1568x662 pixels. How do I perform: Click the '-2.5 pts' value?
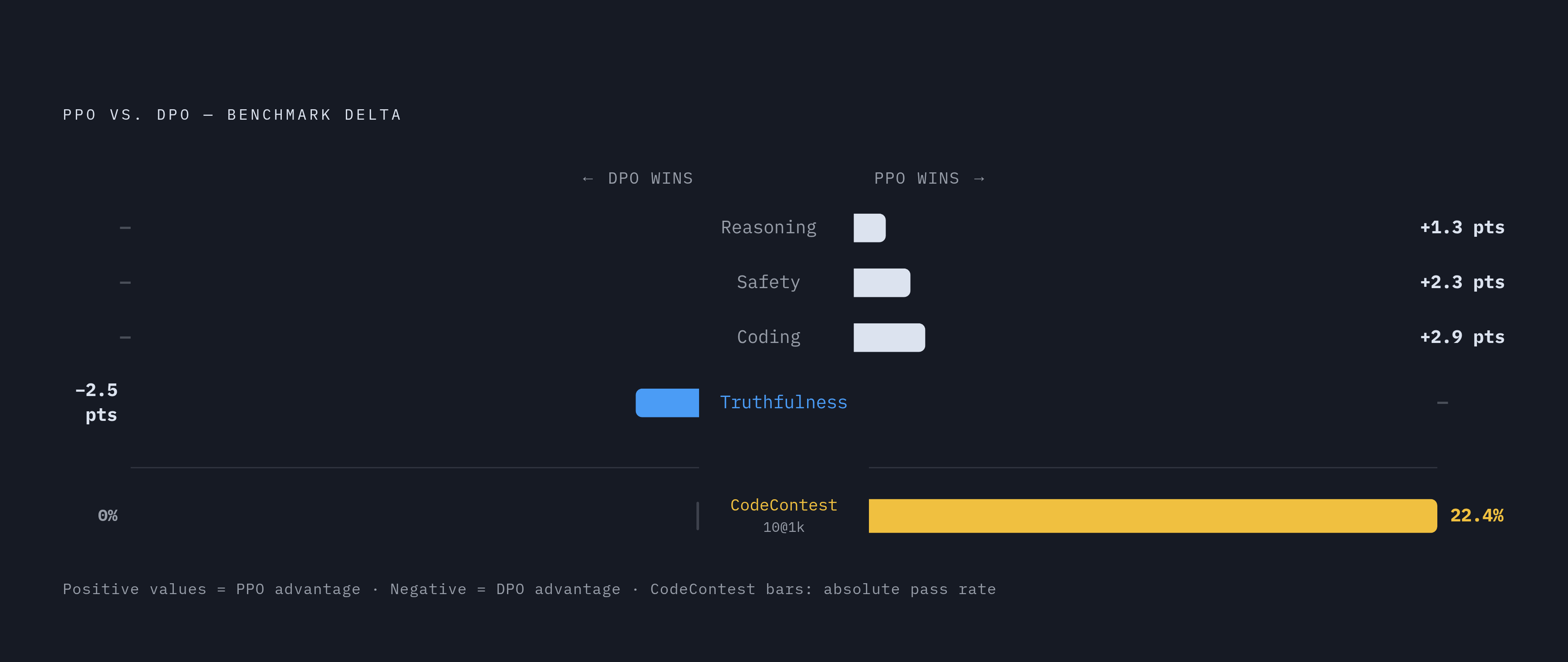coord(96,402)
